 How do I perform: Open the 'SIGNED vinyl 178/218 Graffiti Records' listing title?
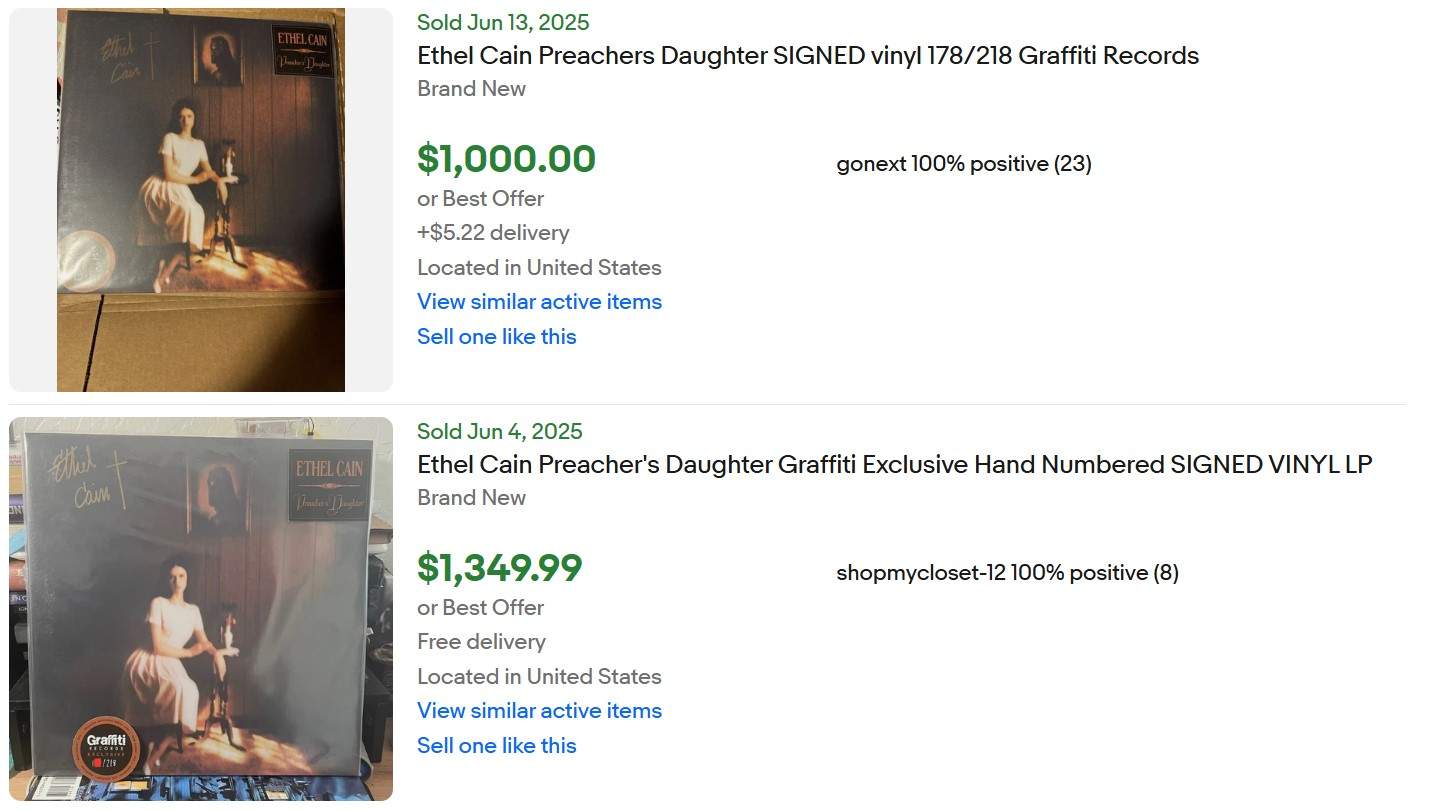(x=808, y=56)
